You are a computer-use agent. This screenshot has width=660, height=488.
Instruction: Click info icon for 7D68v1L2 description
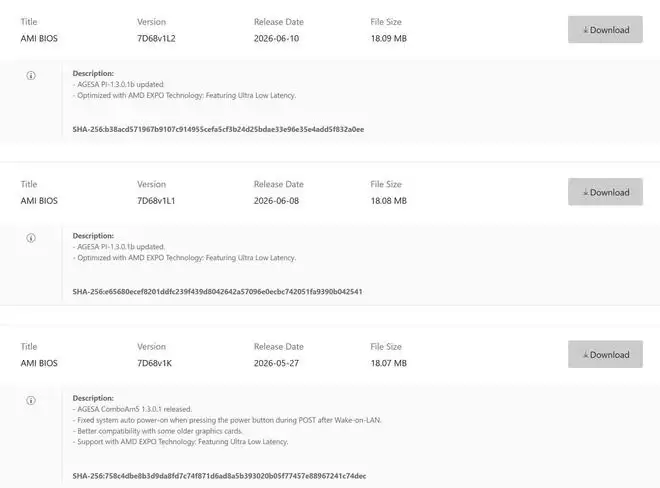pyautogui.click(x=31, y=75)
